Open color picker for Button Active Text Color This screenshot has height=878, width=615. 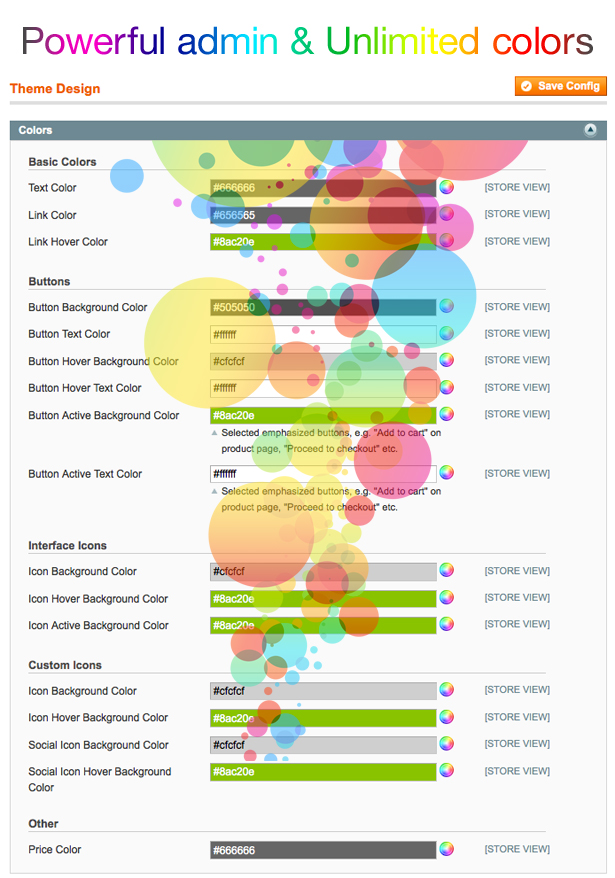click(447, 473)
